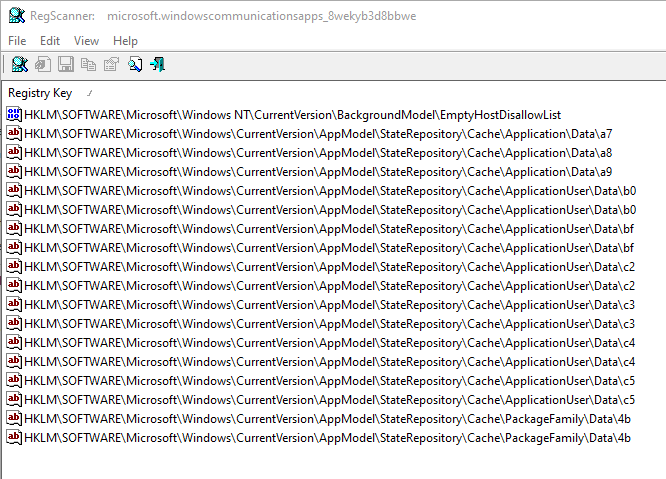Start a new registry scan from toolbar

pos(20,65)
